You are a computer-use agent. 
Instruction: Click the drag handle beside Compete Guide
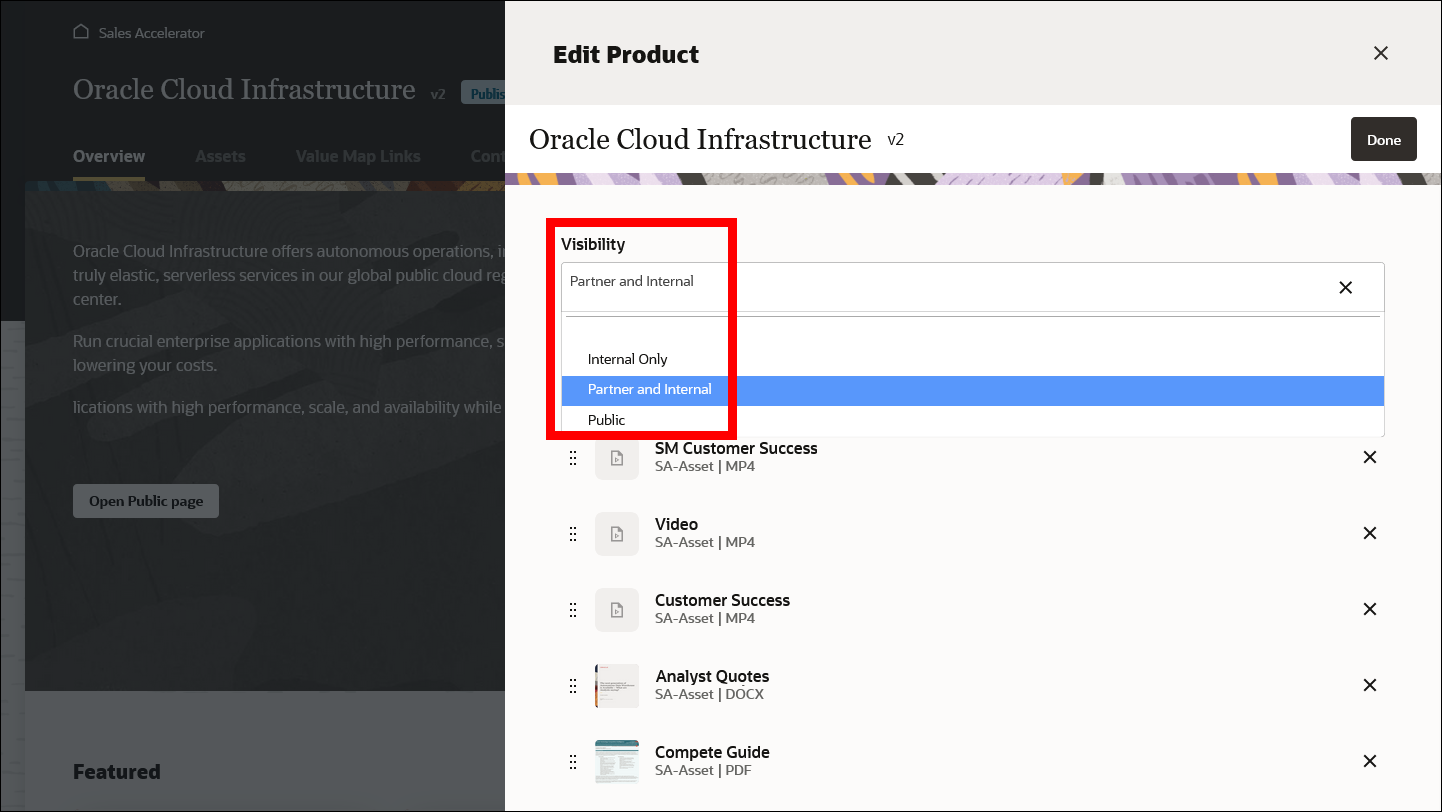573,761
